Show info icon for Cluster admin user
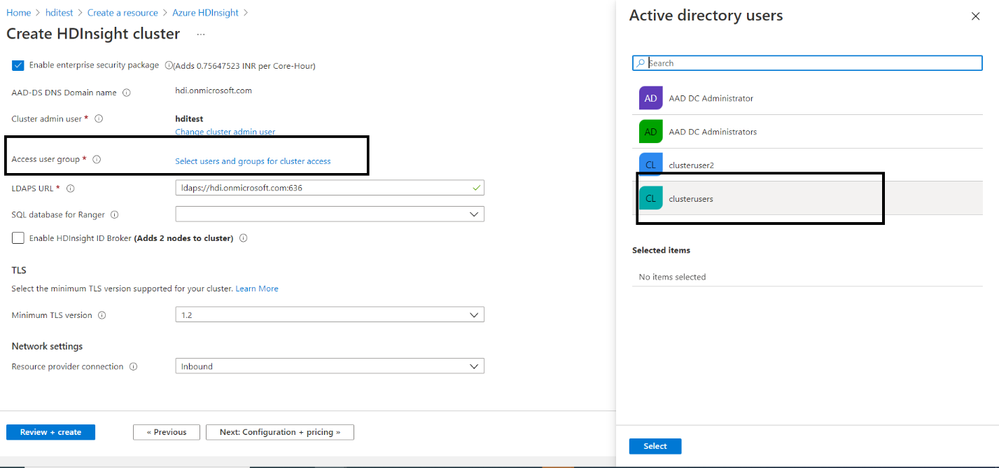Image resolution: width=999 pixels, height=468 pixels. click(x=99, y=118)
